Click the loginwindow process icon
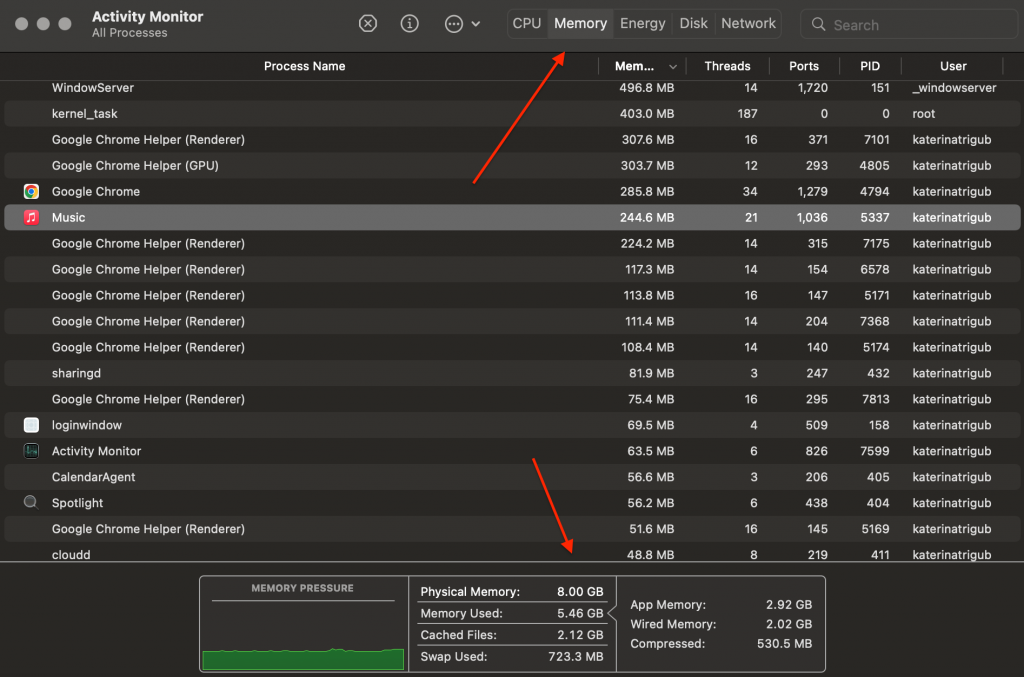This screenshot has width=1024, height=677. (x=31, y=425)
